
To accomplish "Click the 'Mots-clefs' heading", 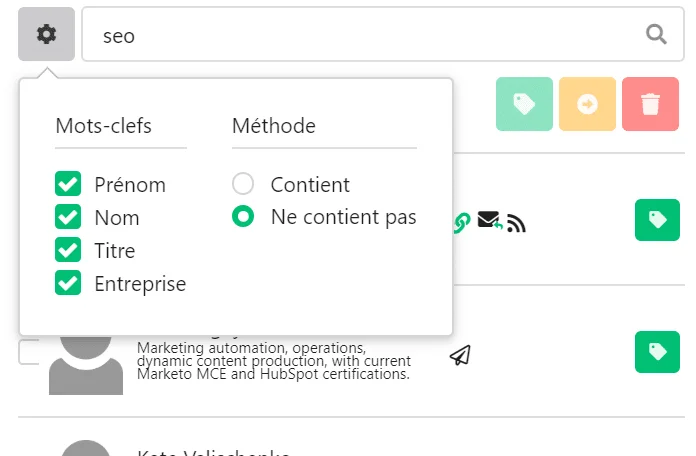I will (103, 126).
